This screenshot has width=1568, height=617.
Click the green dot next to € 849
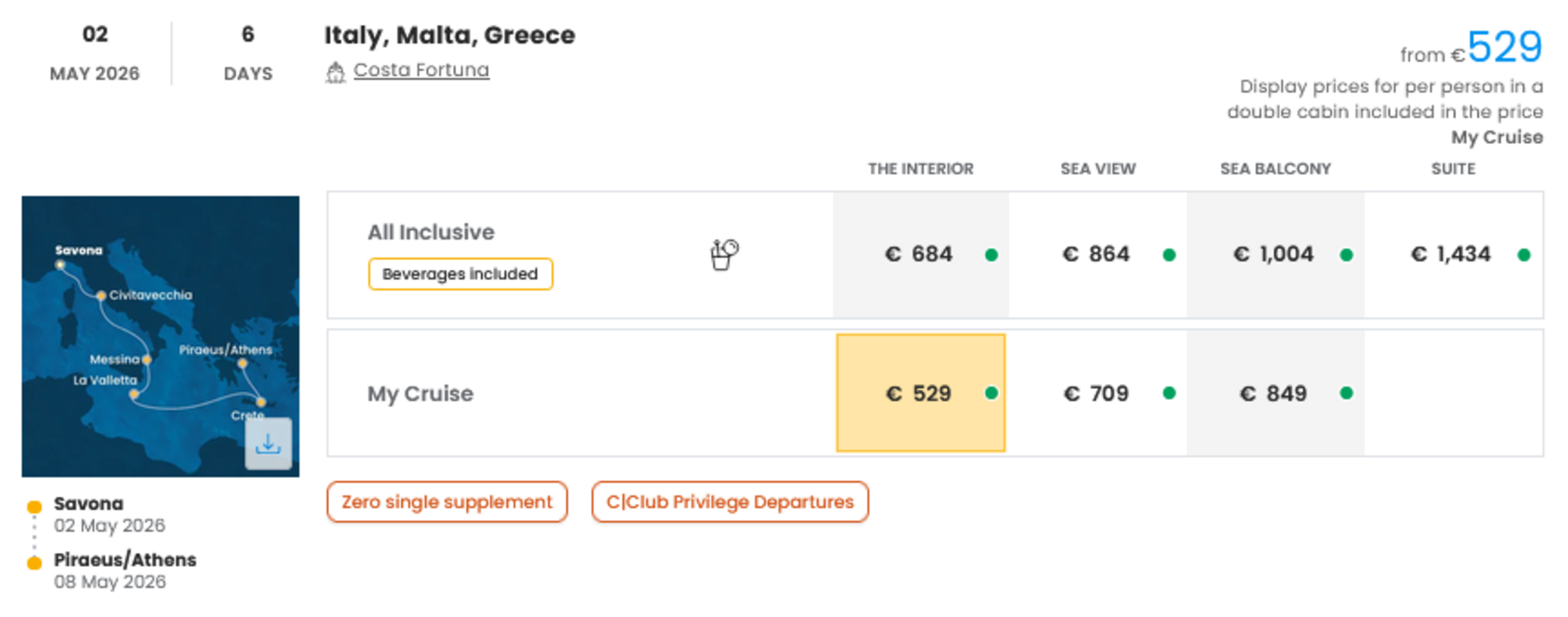pyautogui.click(x=1346, y=393)
